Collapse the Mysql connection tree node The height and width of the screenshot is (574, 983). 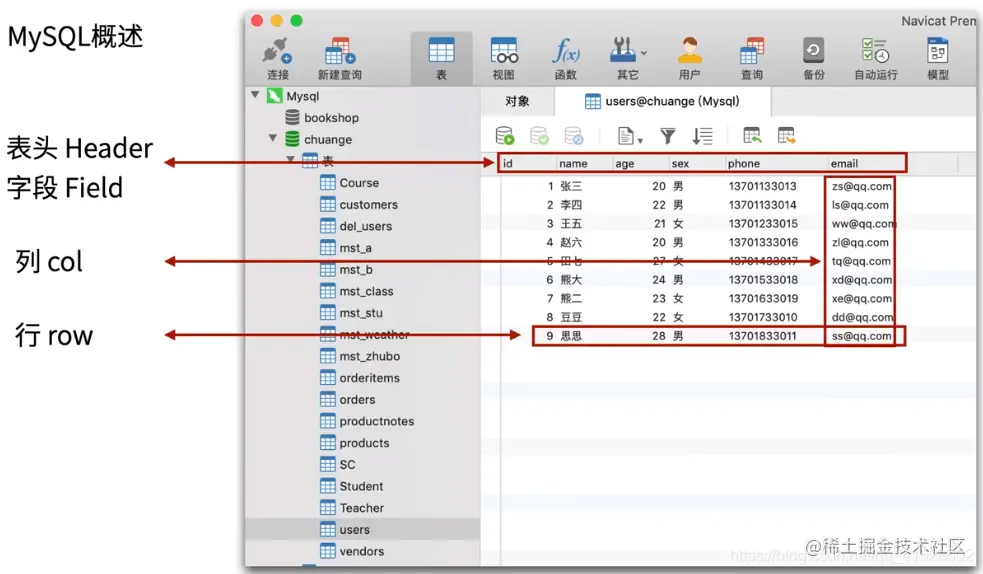pos(255,95)
